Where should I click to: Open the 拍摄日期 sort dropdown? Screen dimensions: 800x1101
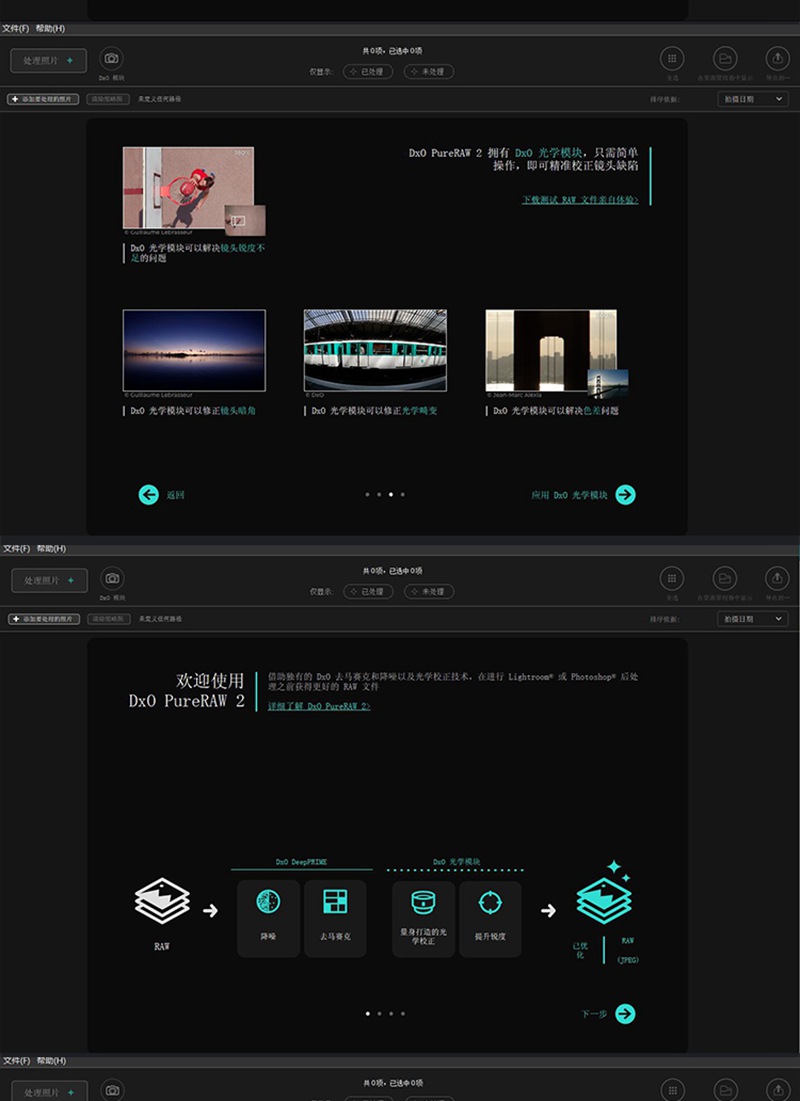pyautogui.click(x=752, y=99)
